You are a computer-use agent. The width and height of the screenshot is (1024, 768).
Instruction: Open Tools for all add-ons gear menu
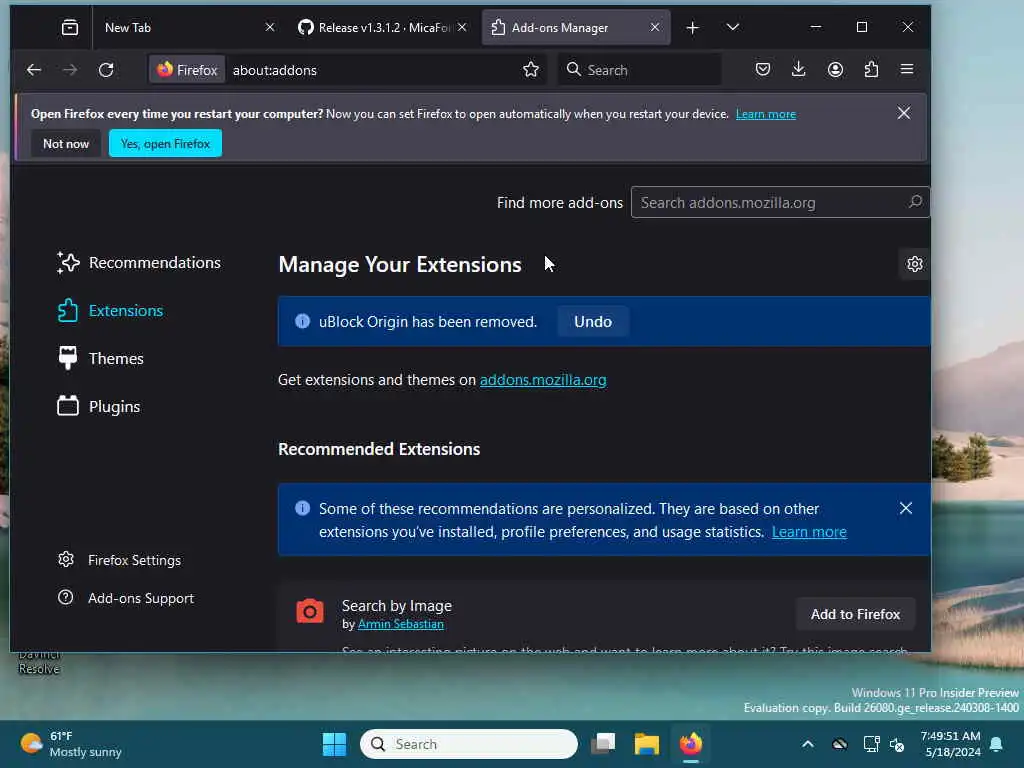[915, 264]
